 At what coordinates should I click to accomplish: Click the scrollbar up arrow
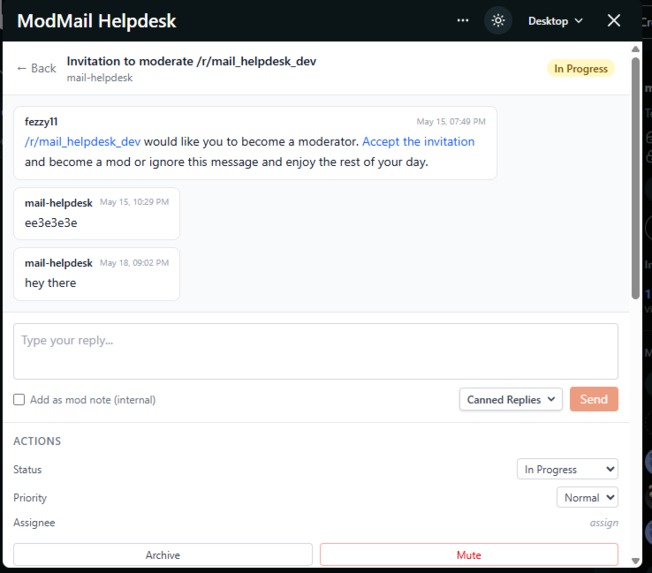coord(635,49)
